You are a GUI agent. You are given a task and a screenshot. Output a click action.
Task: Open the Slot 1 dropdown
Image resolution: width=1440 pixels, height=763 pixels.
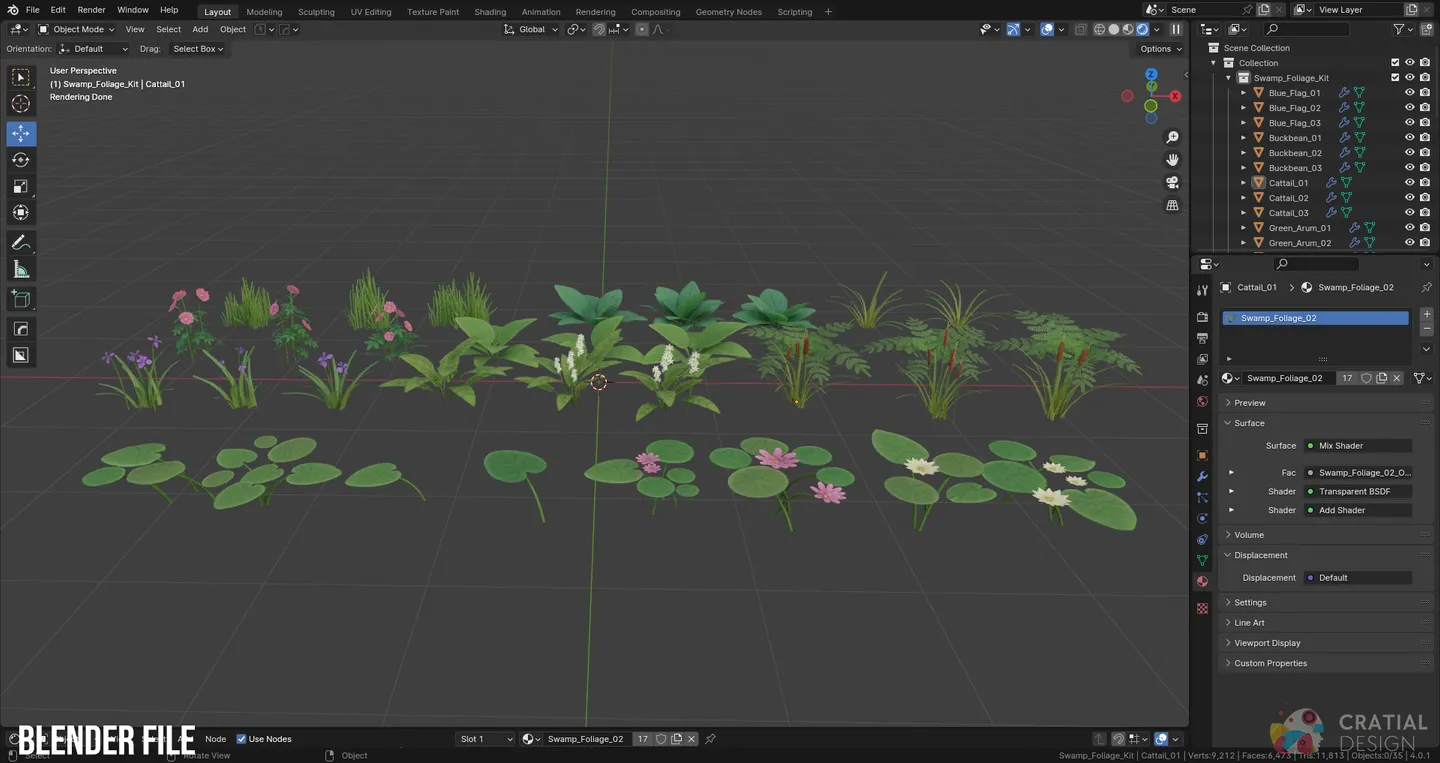485,739
